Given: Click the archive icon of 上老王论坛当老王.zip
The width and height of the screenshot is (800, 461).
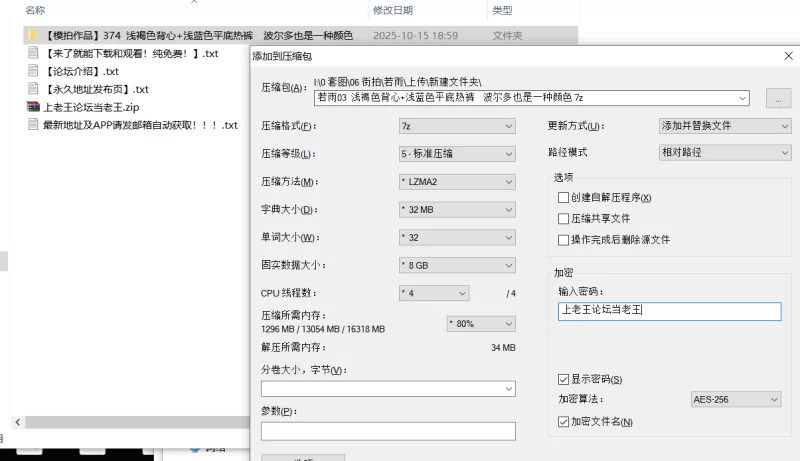Looking at the screenshot, I should pos(33,107).
